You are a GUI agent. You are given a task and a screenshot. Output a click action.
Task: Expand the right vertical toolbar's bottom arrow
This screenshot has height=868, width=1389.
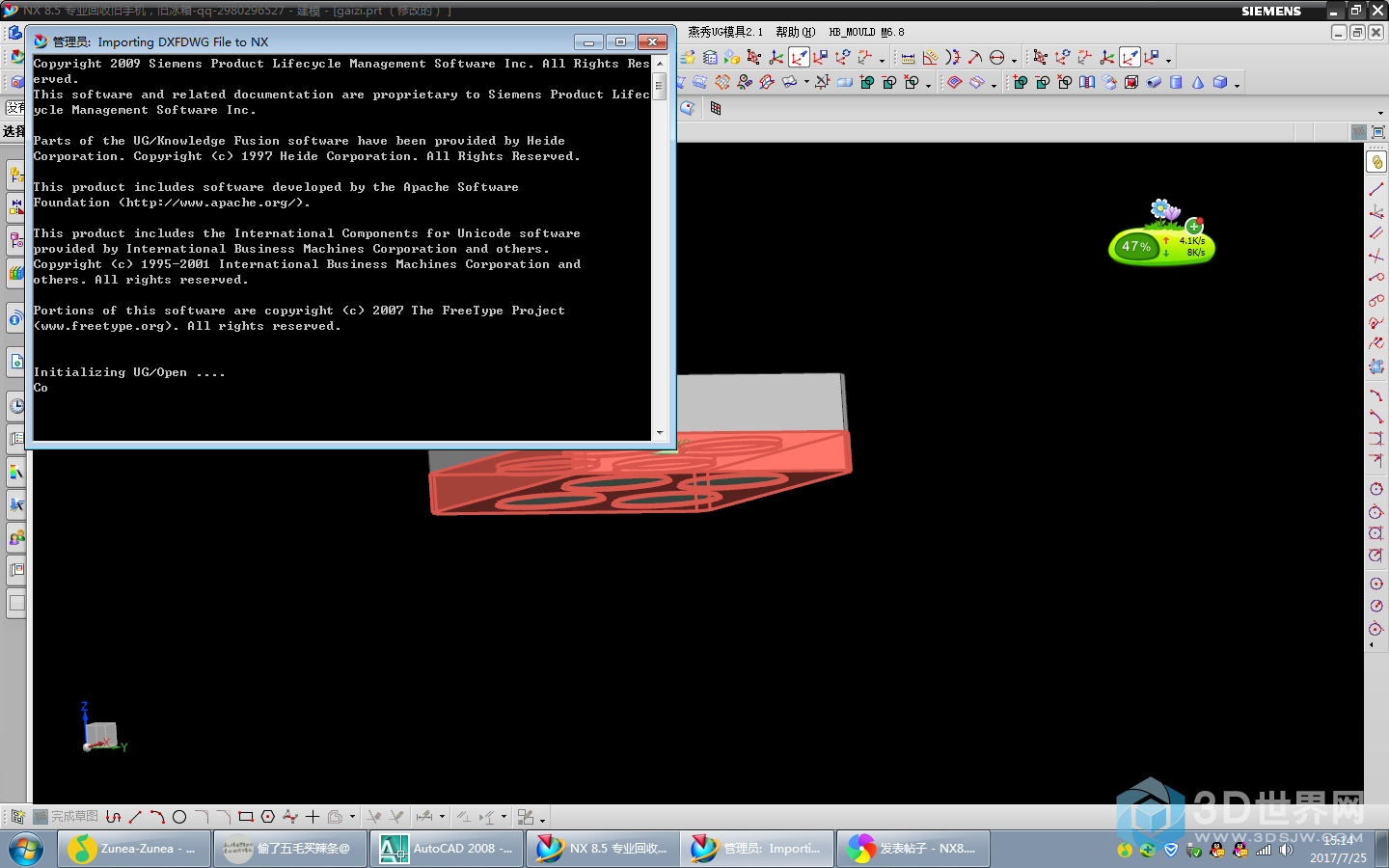(1372, 644)
